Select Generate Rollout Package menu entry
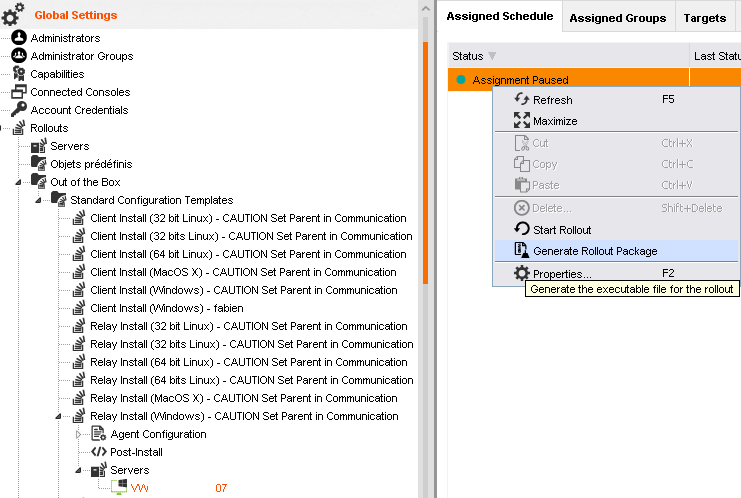The height and width of the screenshot is (498, 741). [x=616, y=251]
